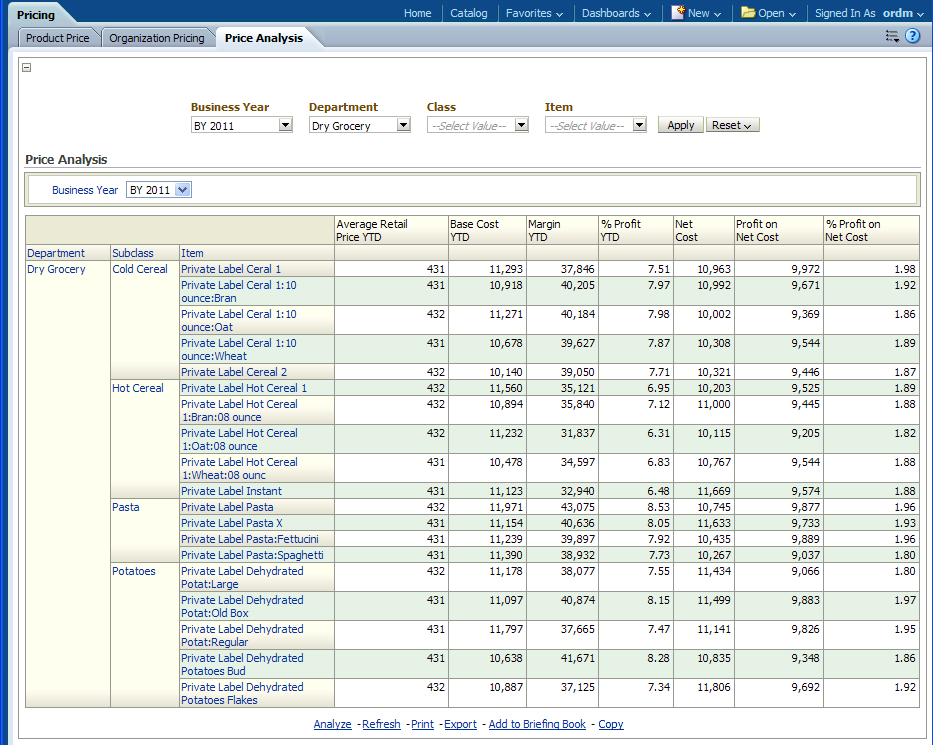Open the Item select value dropdown
This screenshot has height=745, width=933.
pos(639,125)
